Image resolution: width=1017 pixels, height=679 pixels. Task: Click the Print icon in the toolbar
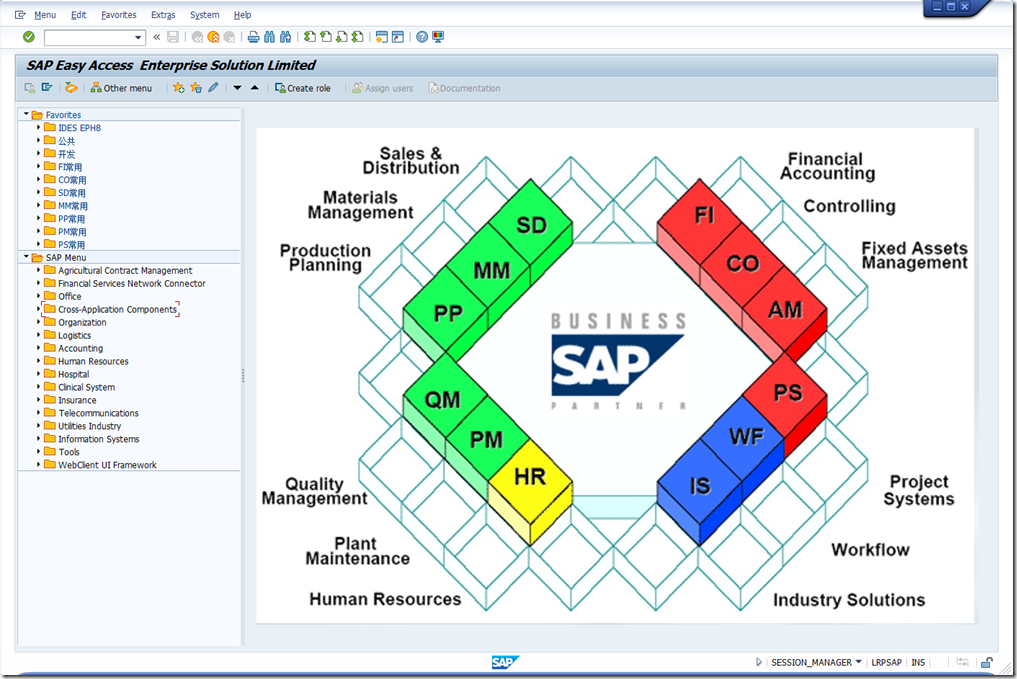click(254, 37)
